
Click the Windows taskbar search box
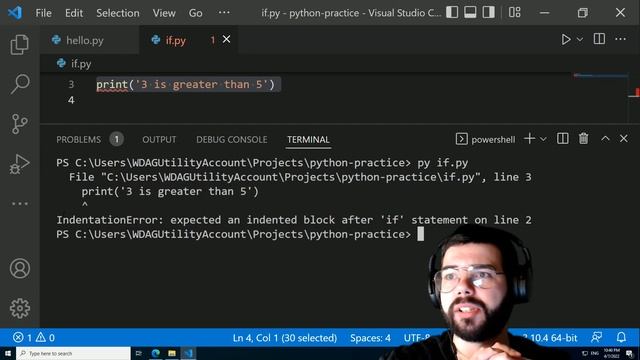(73, 353)
